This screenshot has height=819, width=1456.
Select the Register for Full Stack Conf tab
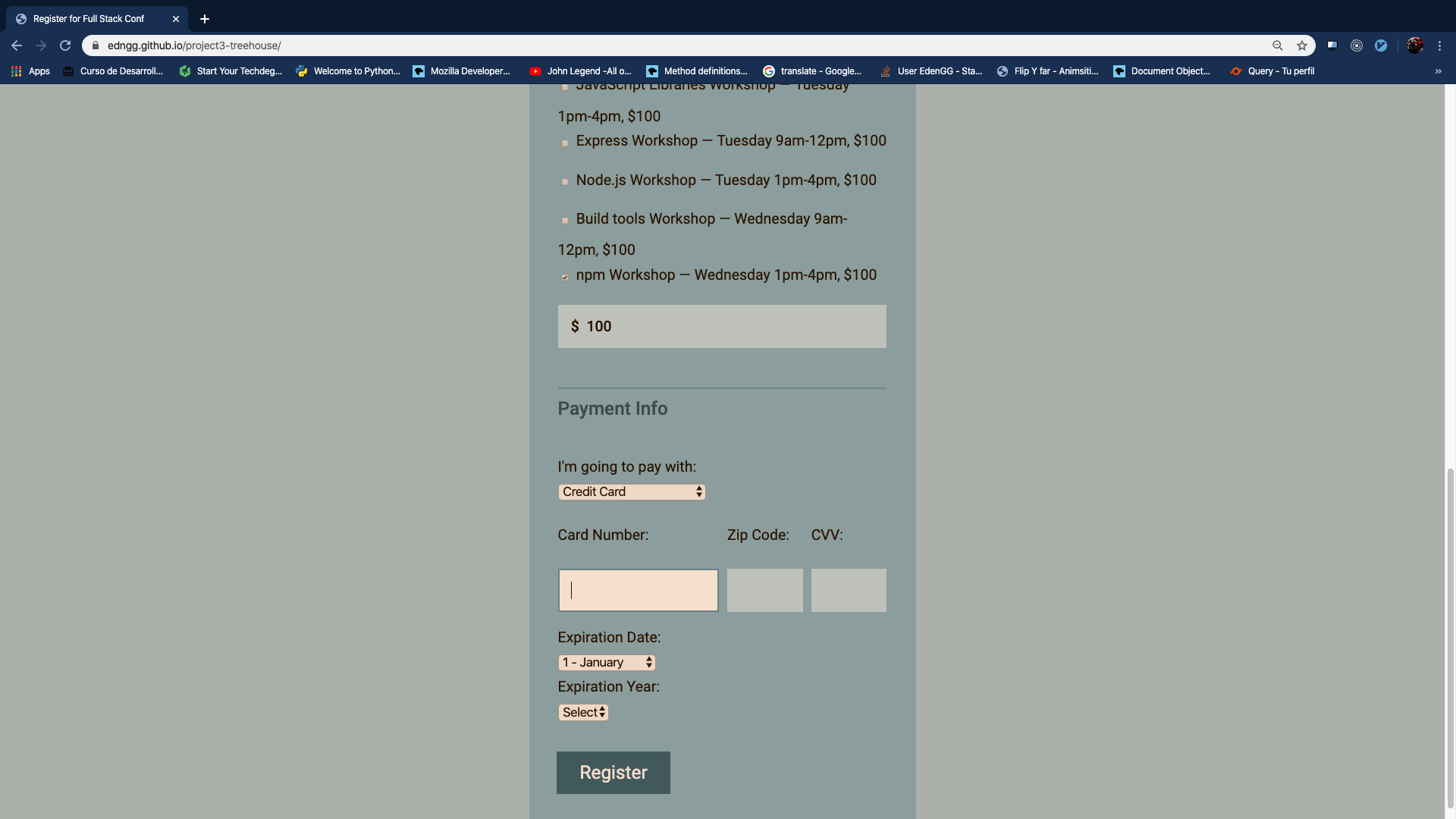pos(97,19)
